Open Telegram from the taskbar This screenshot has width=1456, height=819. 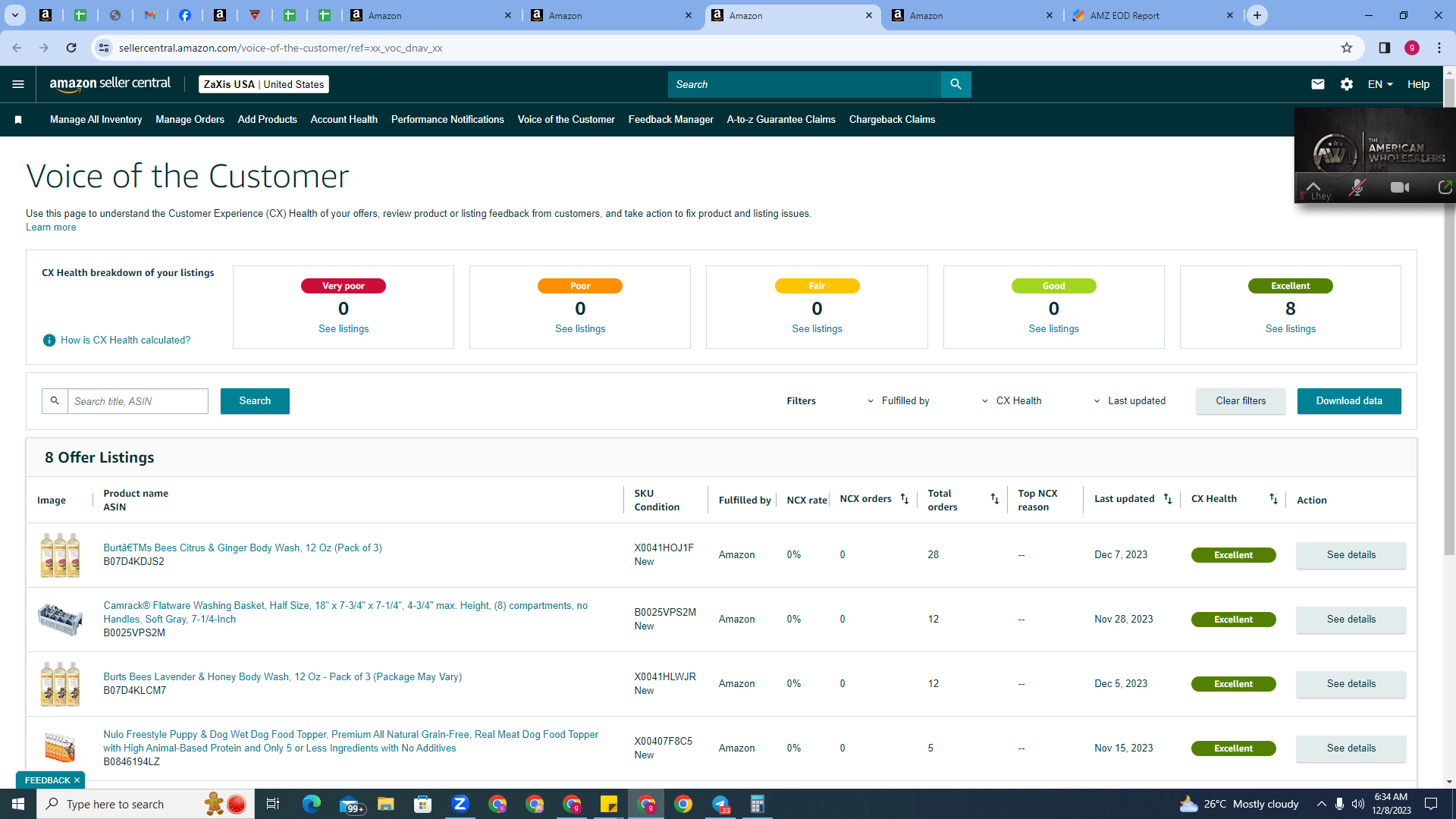(x=720, y=804)
